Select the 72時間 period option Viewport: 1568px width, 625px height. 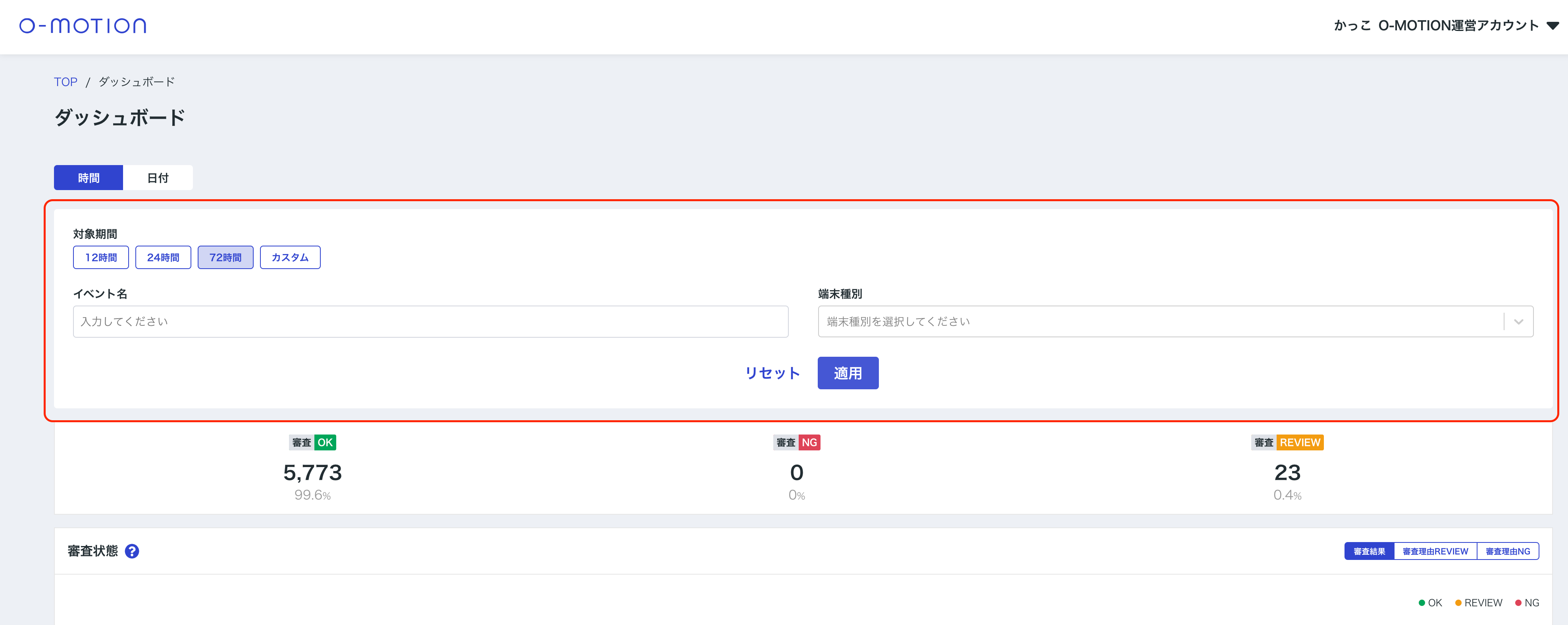tap(225, 258)
